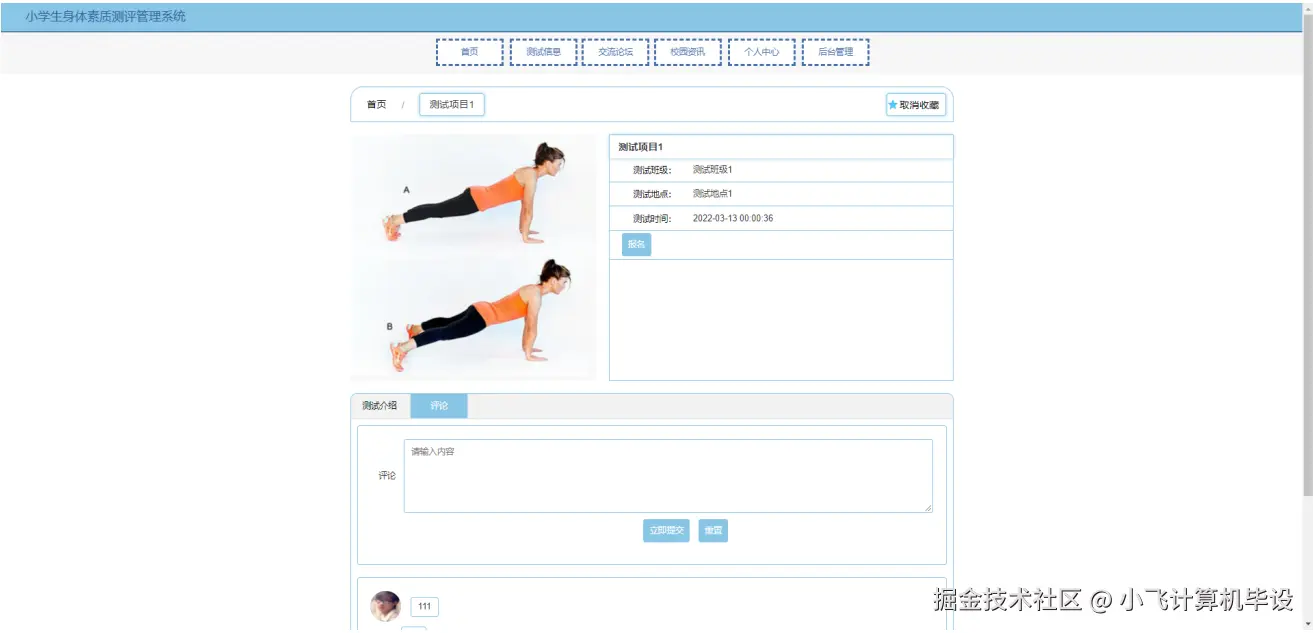Switch to the 测试介绍 tab
Image resolution: width=1313 pixels, height=633 pixels.
[379, 406]
